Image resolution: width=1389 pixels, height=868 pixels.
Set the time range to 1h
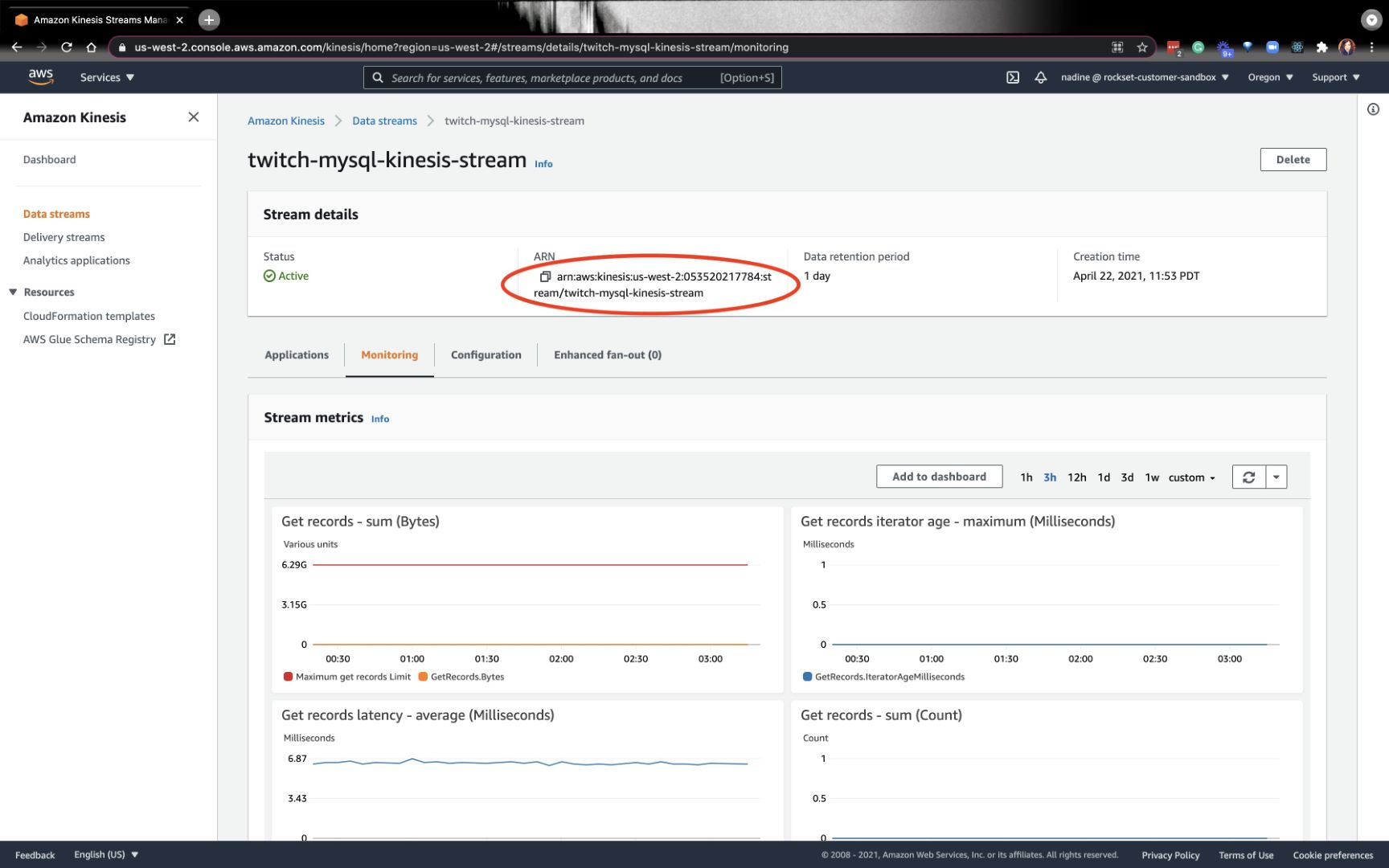pyautogui.click(x=1026, y=477)
